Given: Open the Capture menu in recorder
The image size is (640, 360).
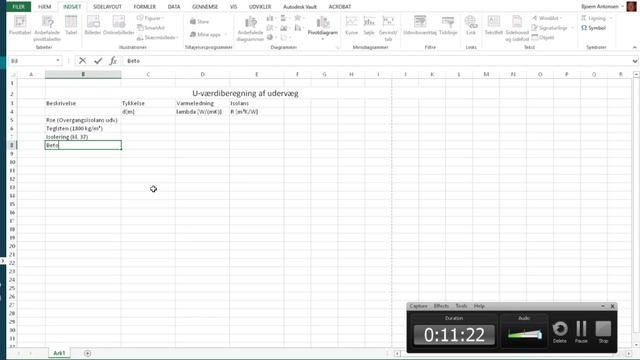Looking at the screenshot, I should pyautogui.click(x=418, y=306).
